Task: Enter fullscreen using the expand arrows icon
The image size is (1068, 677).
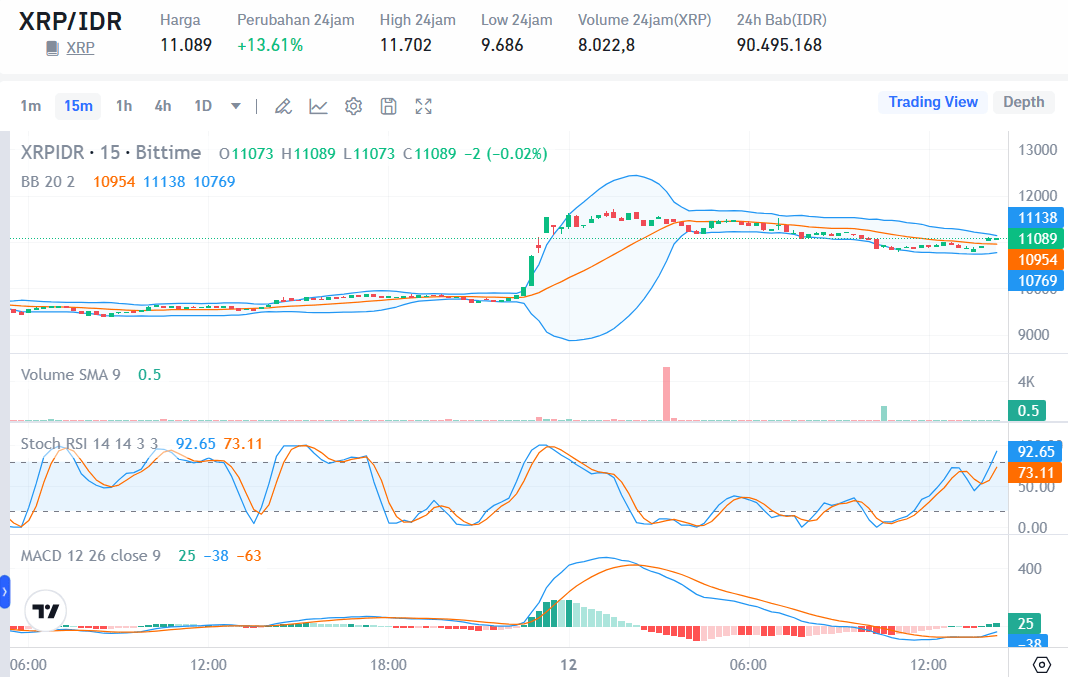Action: click(423, 105)
